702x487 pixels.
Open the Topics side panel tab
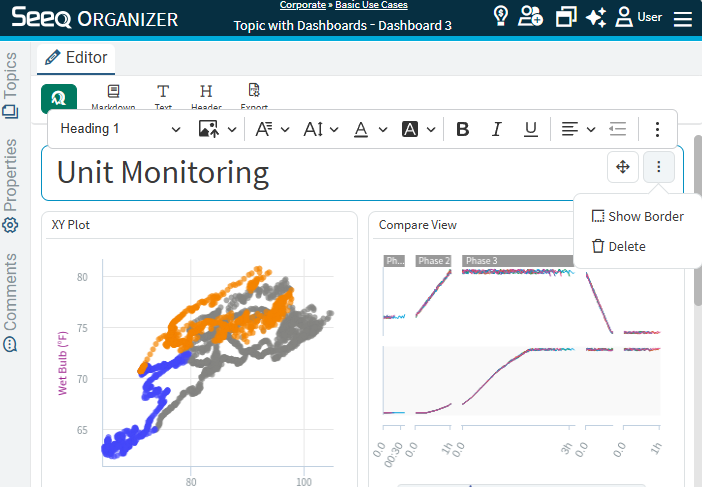click(11, 78)
